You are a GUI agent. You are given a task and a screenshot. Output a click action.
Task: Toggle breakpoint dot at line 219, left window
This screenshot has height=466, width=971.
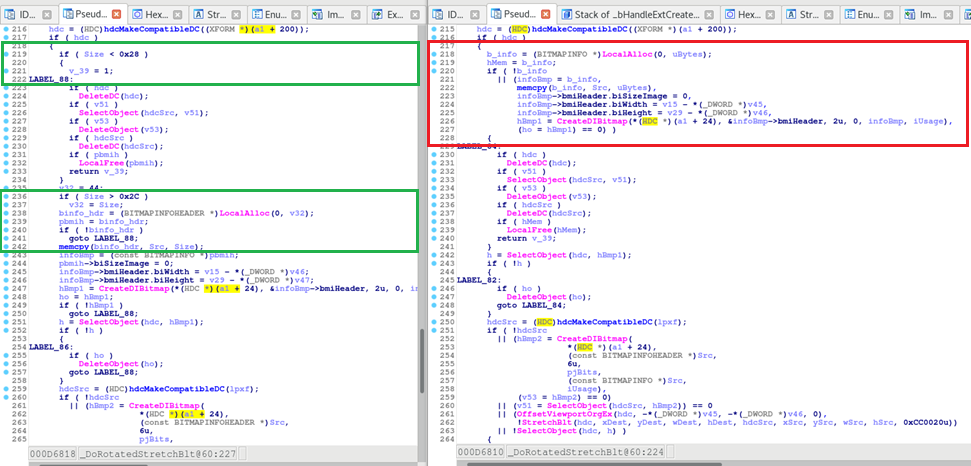point(6,54)
